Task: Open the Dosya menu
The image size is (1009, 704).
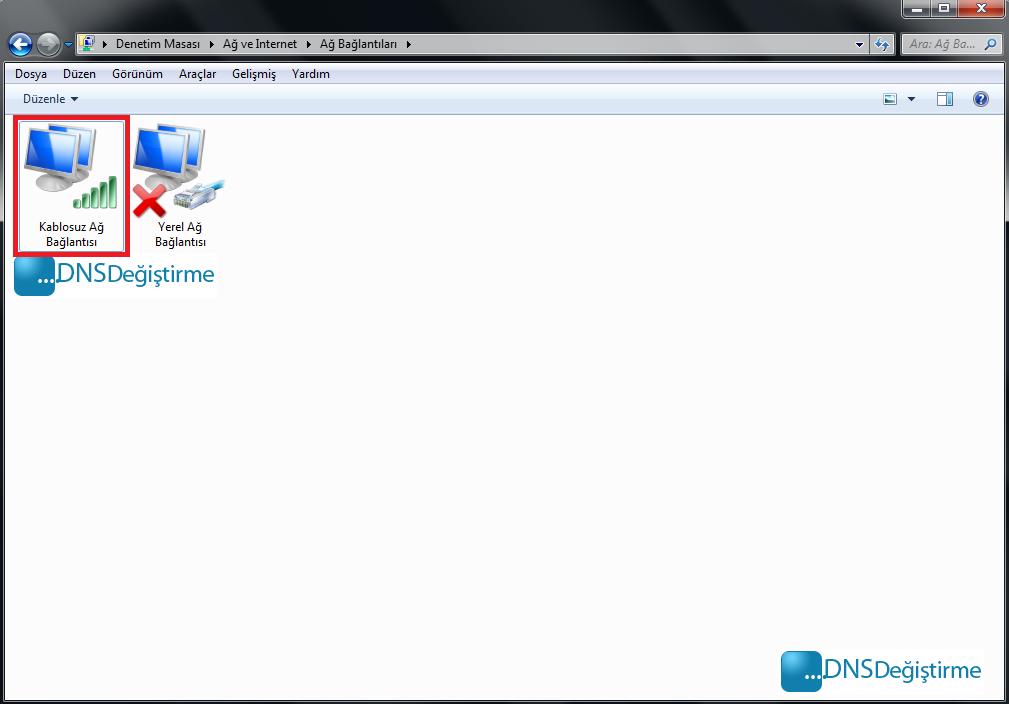Action: pyautogui.click(x=31, y=74)
